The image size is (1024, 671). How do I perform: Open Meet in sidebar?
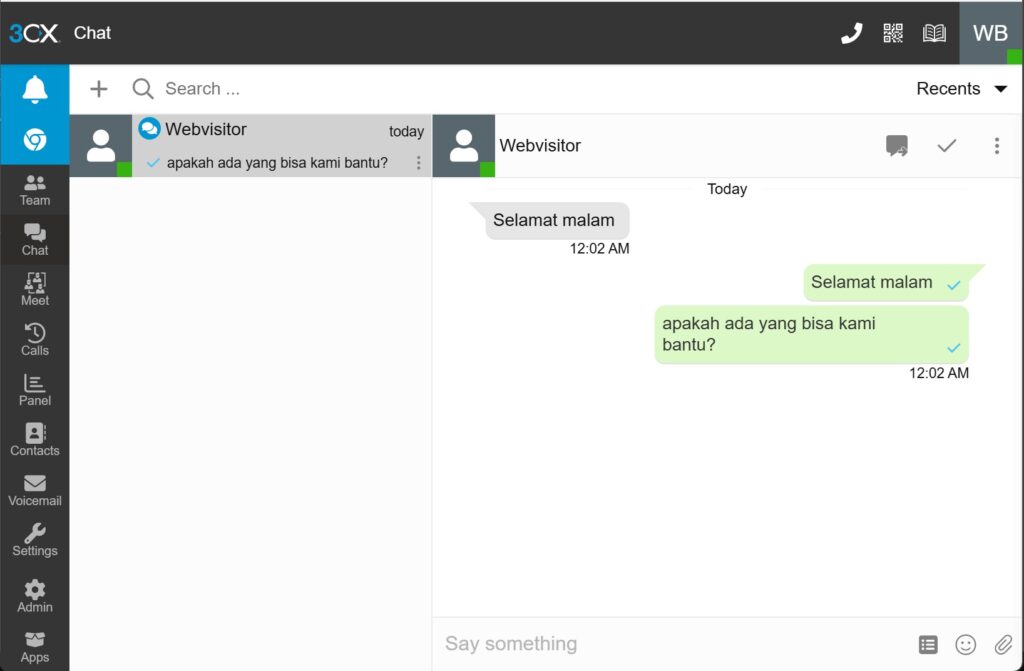[x=35, y=289]
